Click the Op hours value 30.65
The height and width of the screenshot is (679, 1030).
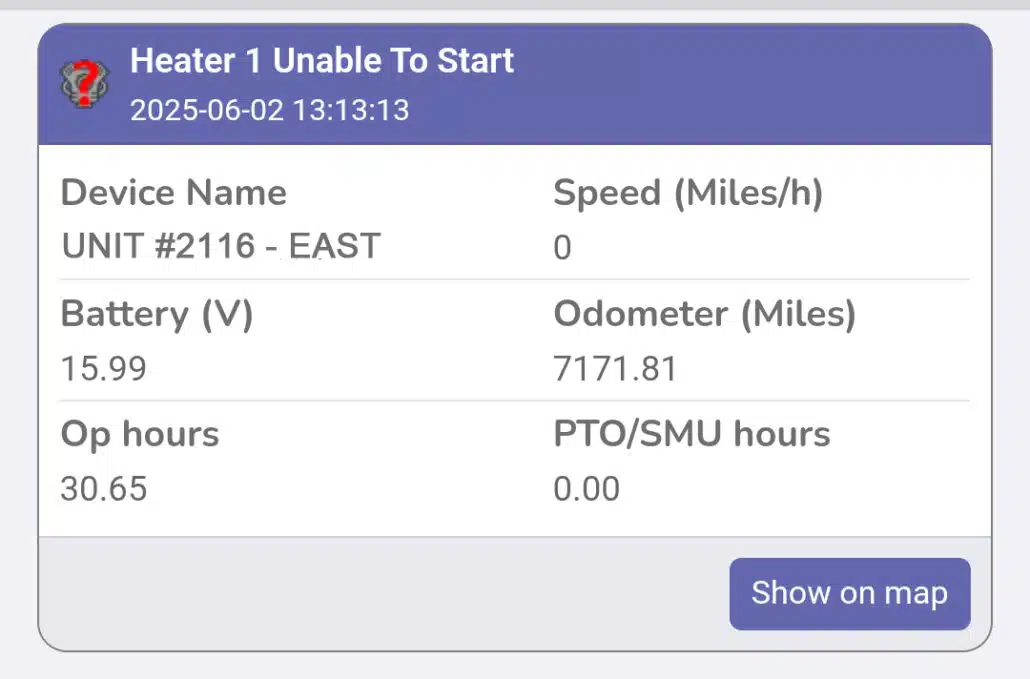[104, 489]
